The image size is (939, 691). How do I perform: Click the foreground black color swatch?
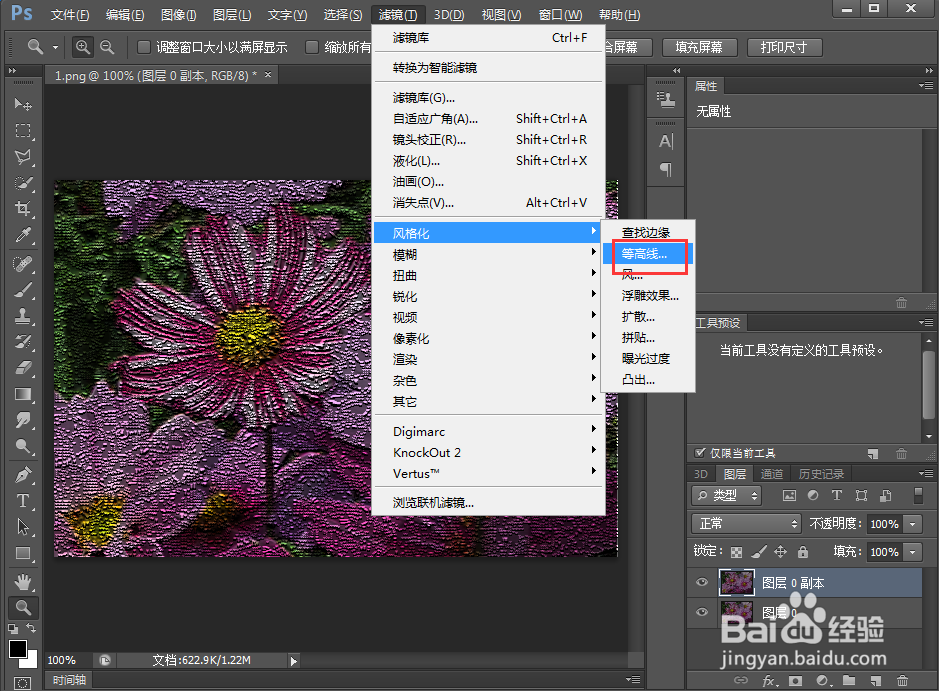click(18, 648)
